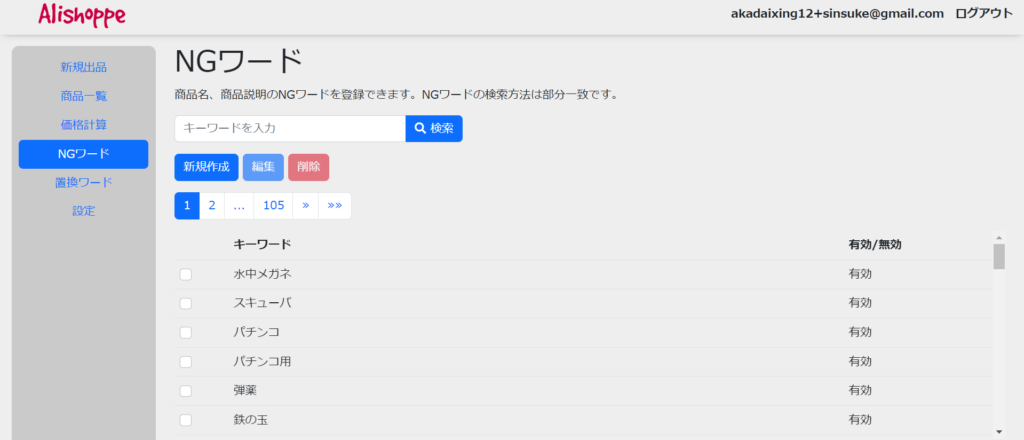Tick the スキューバ keyword checkbox
The height and width of the screenshot is (440, 1024).
point(185,303)
